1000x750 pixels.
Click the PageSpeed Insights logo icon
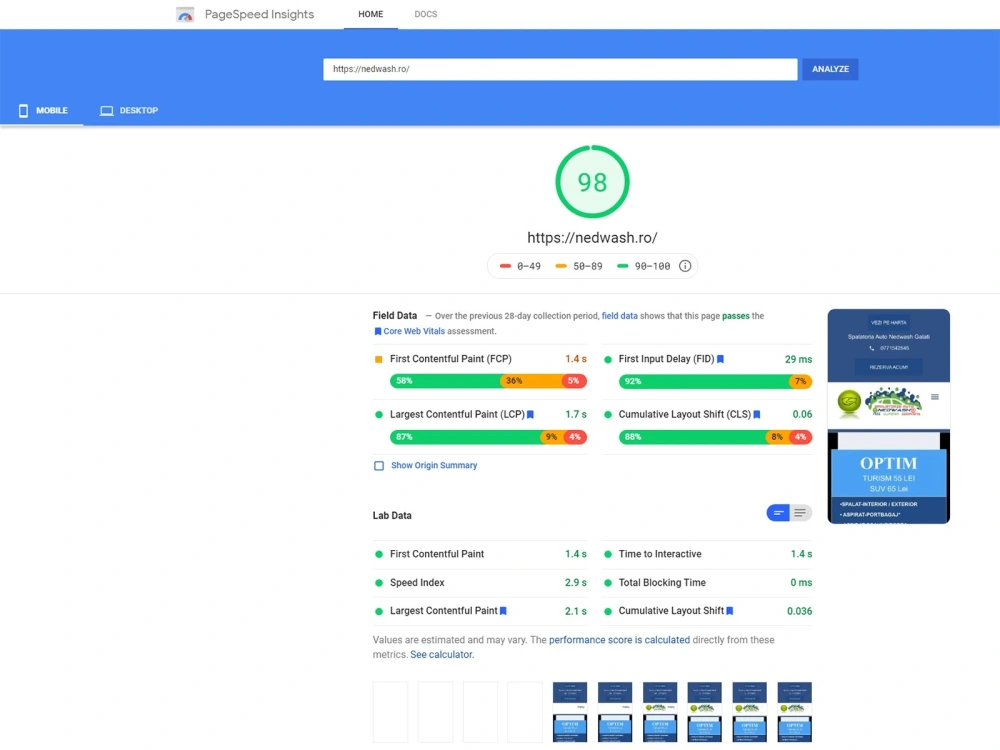(185, 15)
